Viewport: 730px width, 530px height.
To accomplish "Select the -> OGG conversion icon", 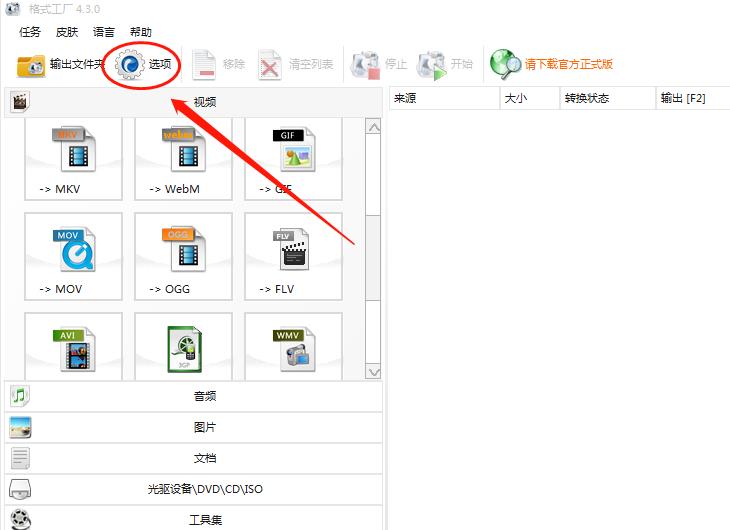I will coord(183,250).
